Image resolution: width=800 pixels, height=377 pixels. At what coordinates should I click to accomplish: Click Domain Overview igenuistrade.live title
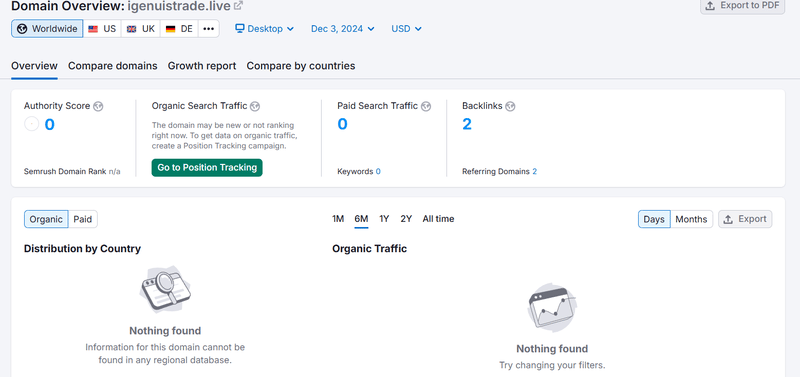point(120,6)
